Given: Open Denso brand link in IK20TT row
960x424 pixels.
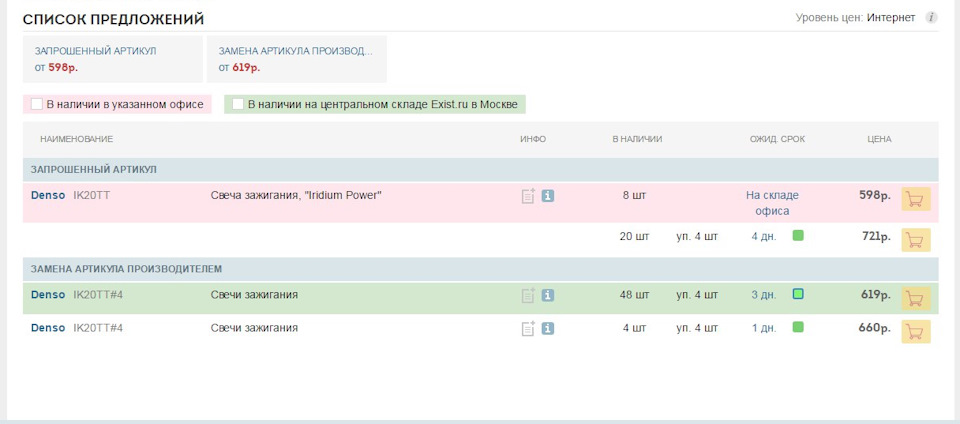Looking at the screenshot, I should point(48,196).
